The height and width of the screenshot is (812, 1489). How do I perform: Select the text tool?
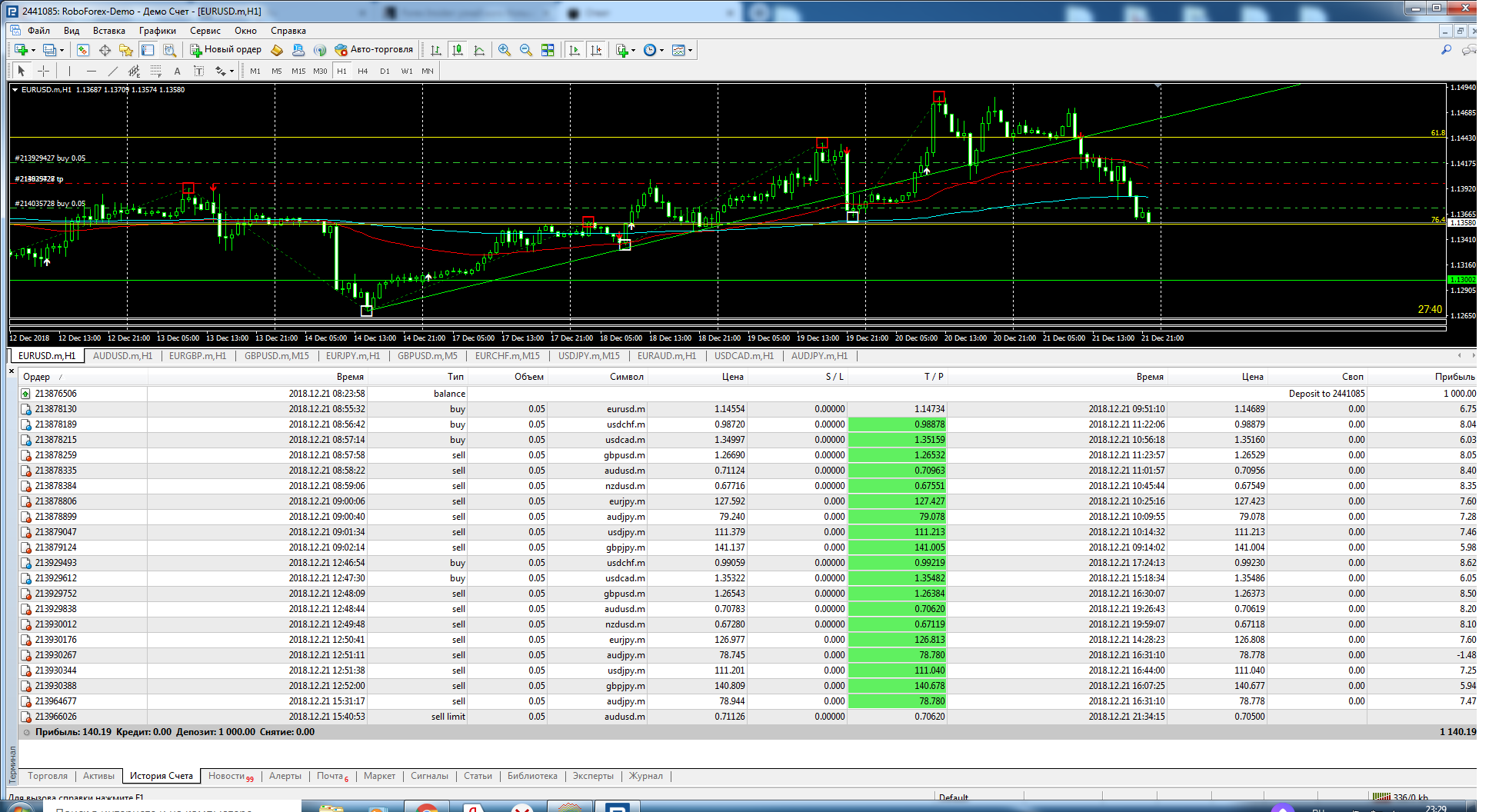click(177, 71)
